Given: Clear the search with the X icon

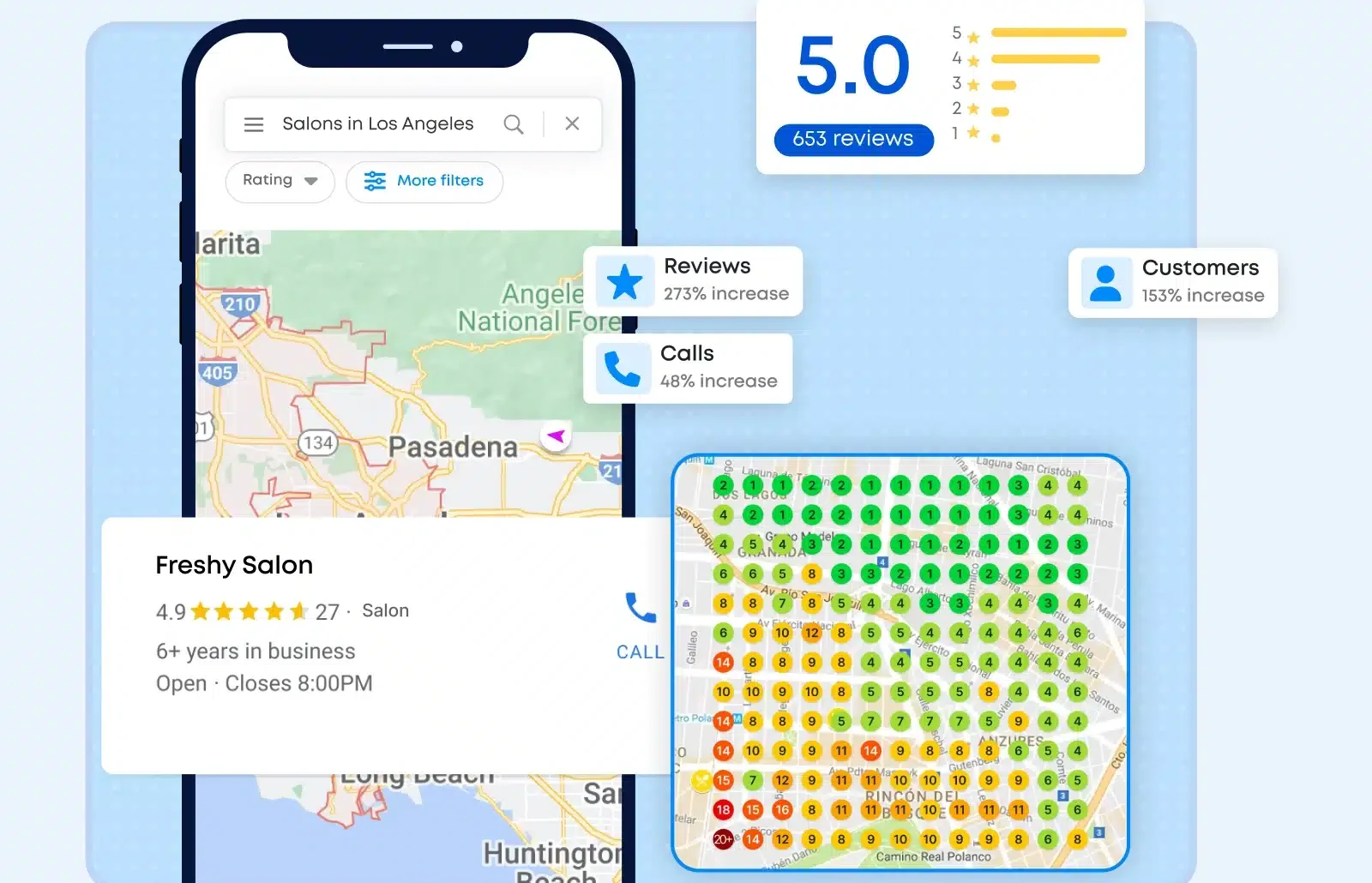Looking at the screenshot, I should click(571, 123).
